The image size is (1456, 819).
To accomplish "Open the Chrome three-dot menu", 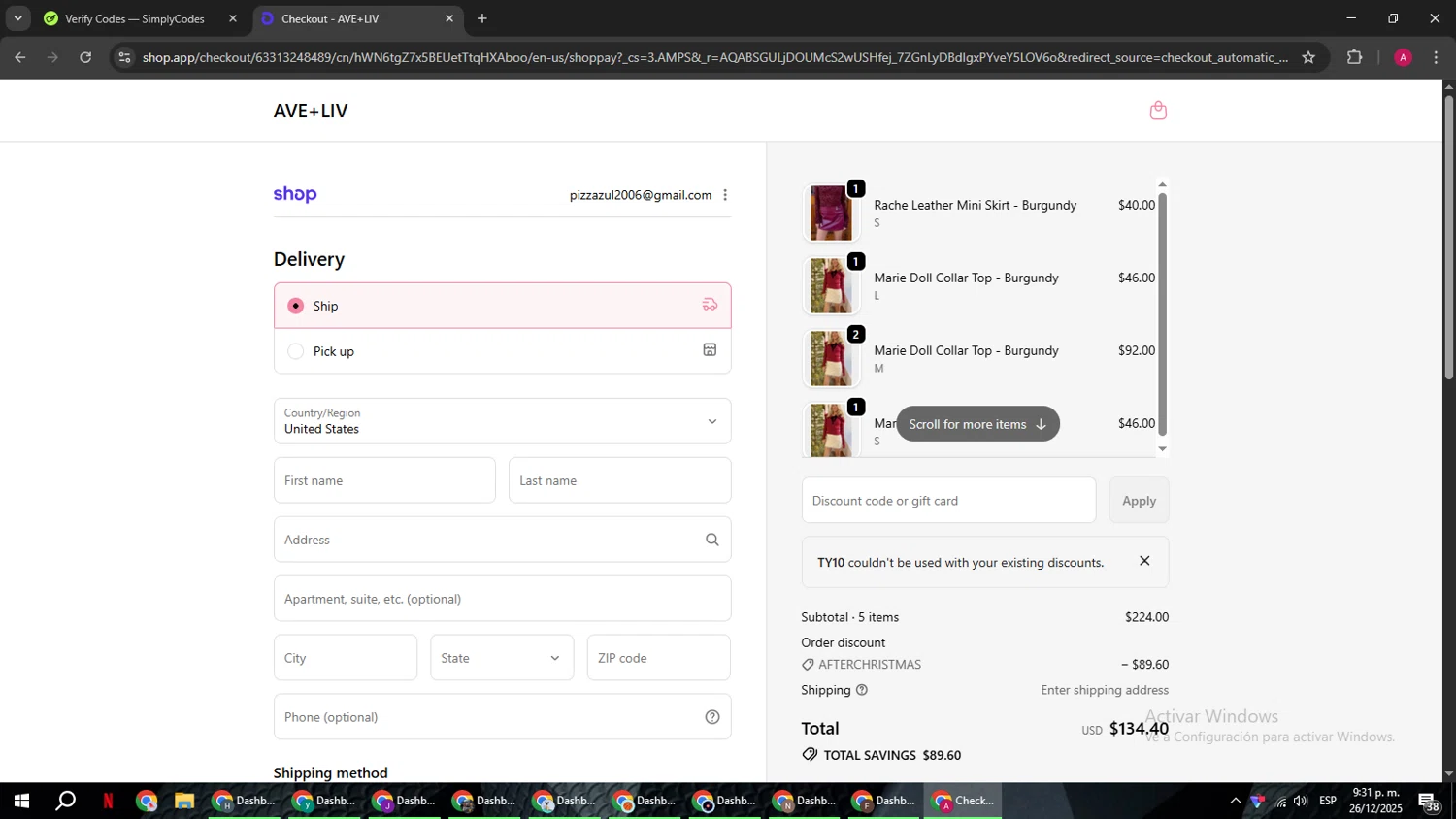I will 1436,57.
